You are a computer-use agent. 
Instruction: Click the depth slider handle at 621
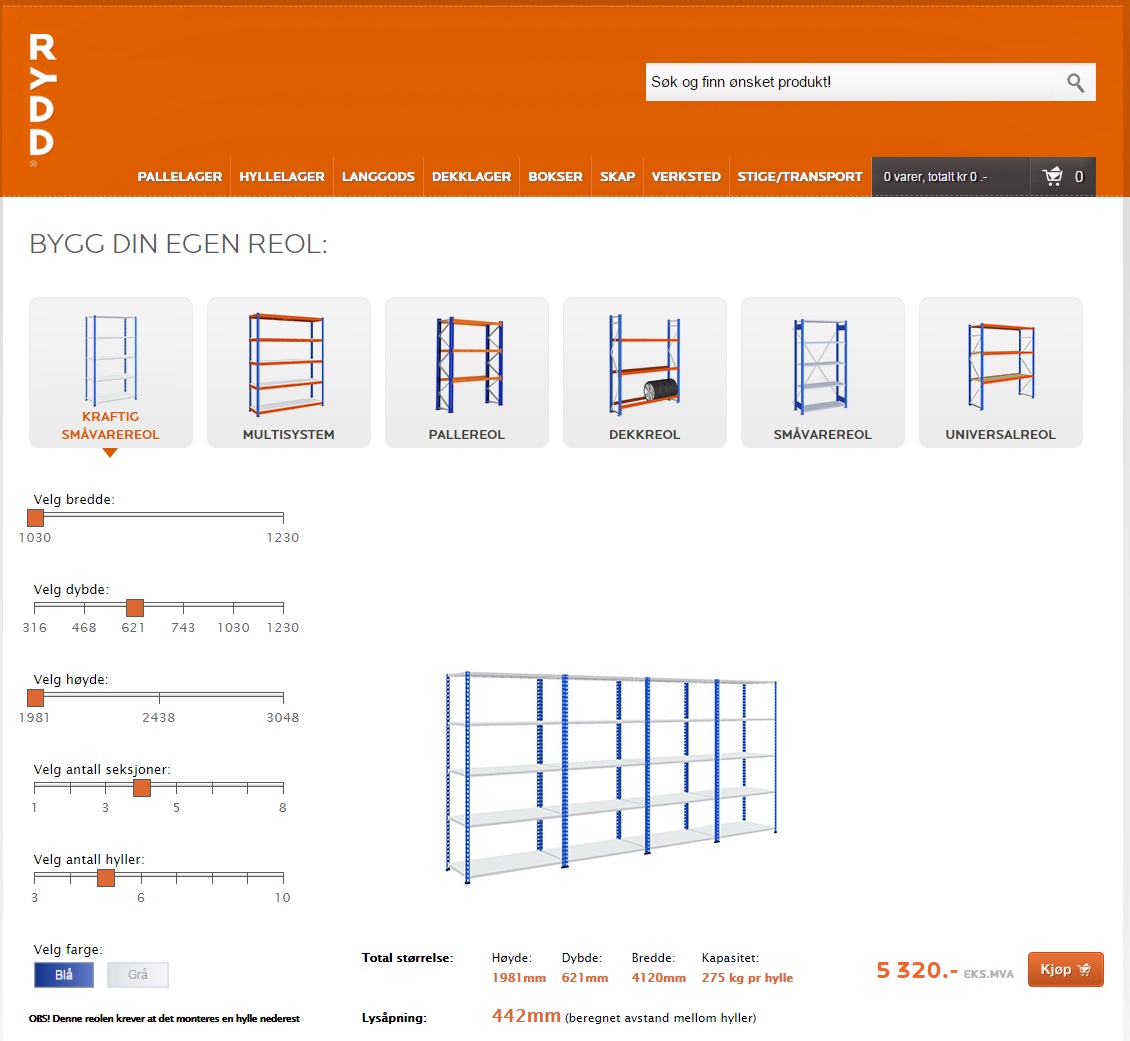coord(135,607)
